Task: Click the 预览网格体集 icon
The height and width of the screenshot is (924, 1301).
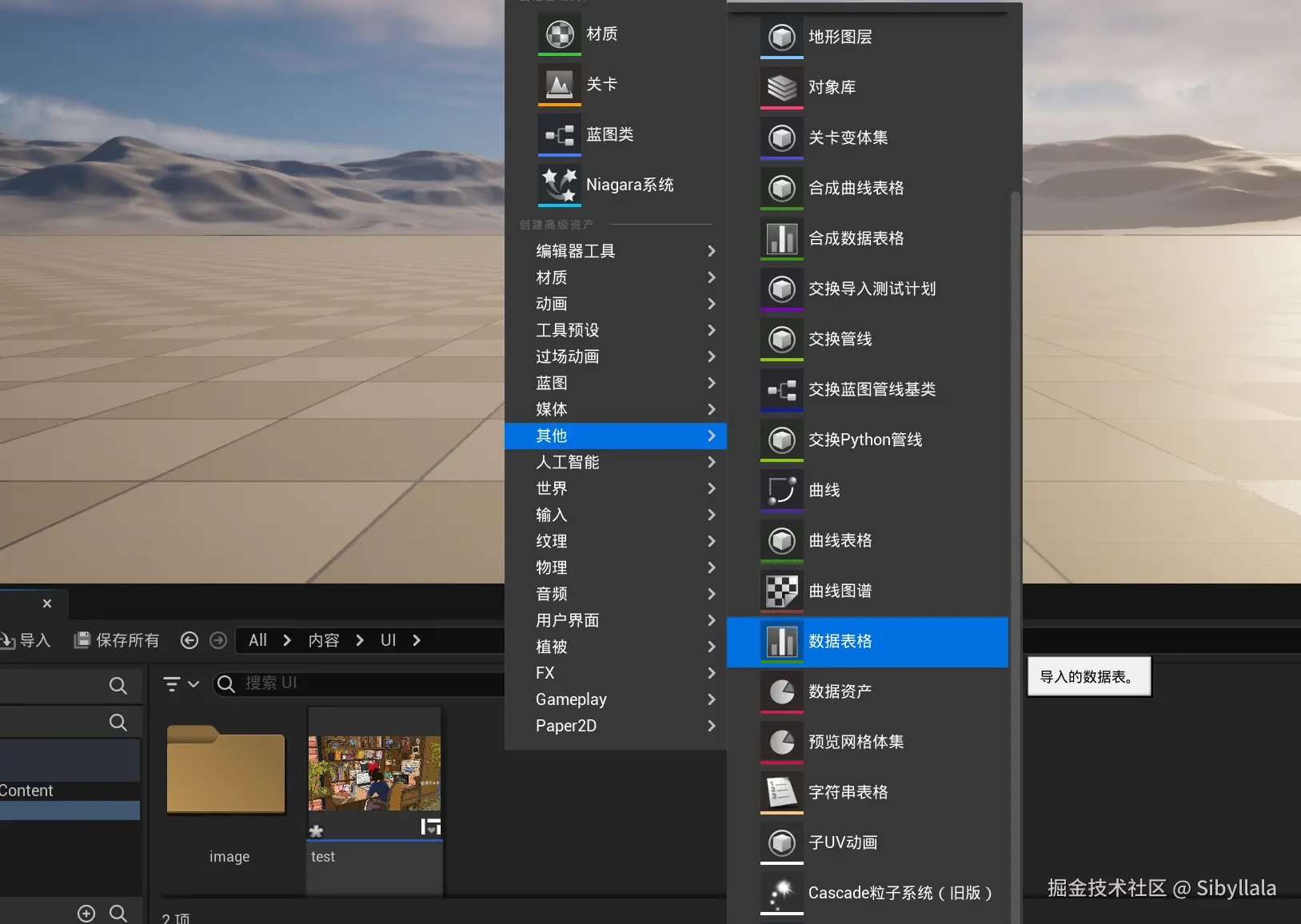Action: pyautogui.click(x=781, y=742)
